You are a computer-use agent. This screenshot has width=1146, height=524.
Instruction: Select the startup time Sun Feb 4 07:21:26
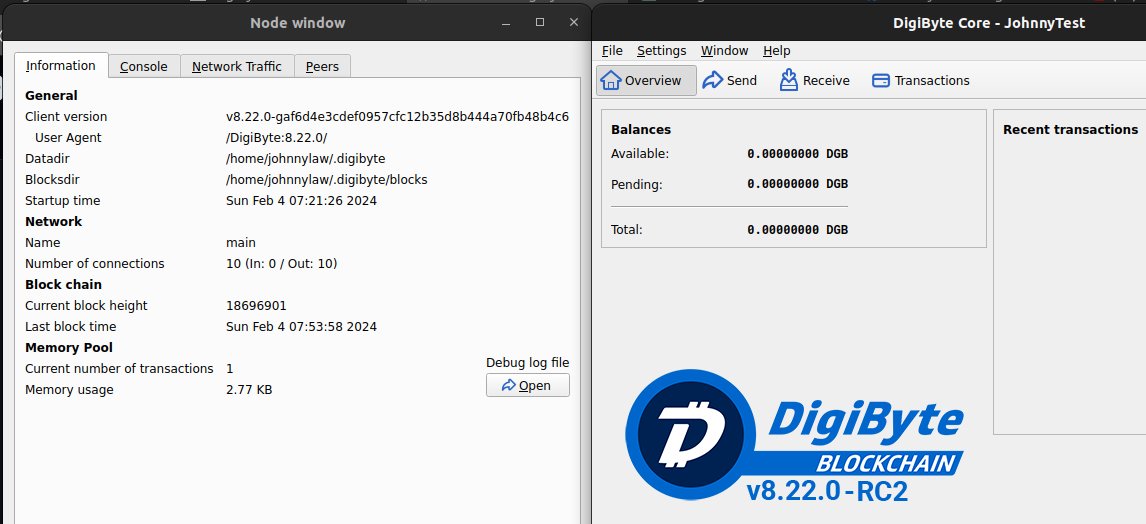tap(302, 201)
